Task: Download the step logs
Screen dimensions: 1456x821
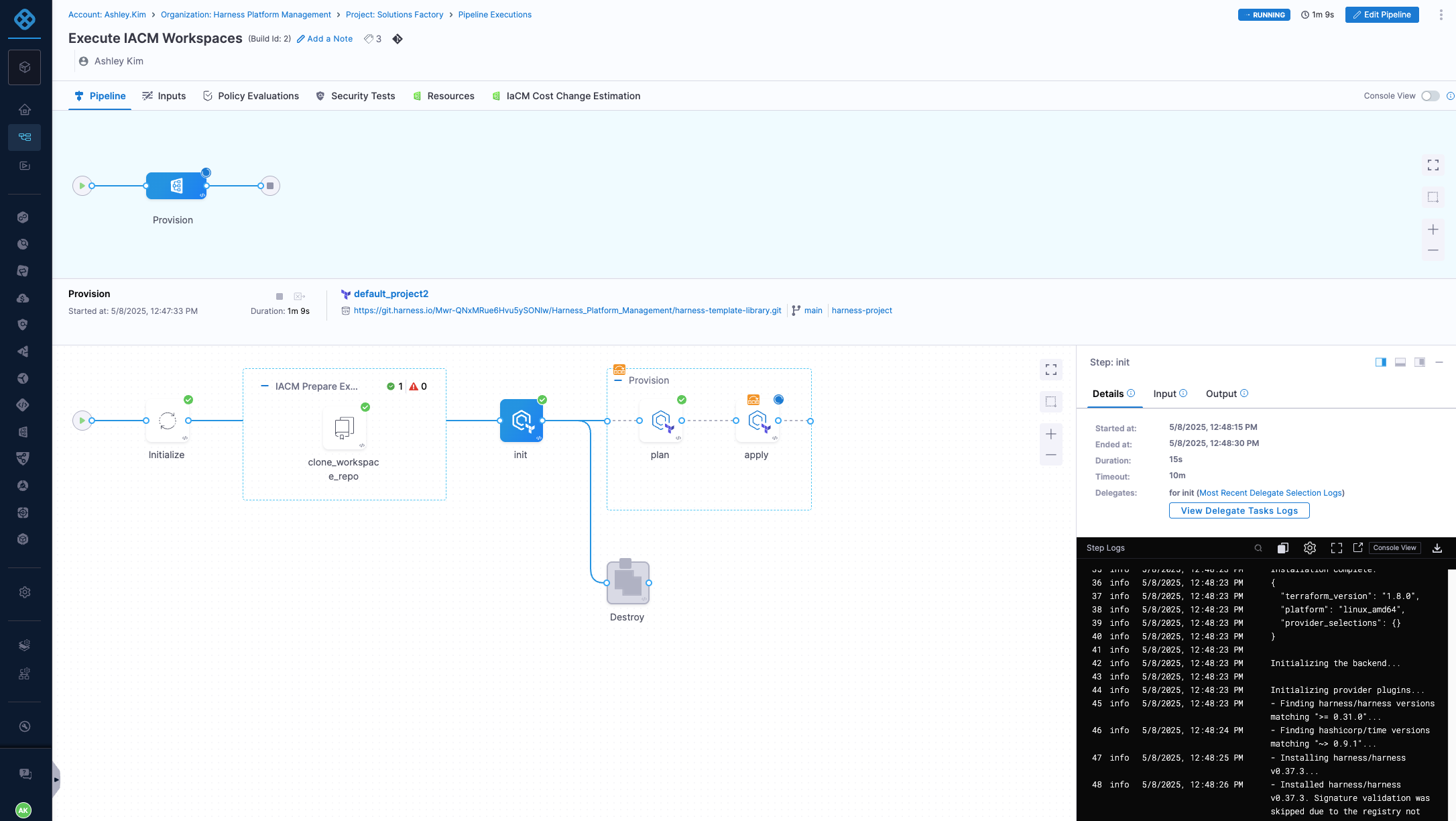Action: 1437,548
